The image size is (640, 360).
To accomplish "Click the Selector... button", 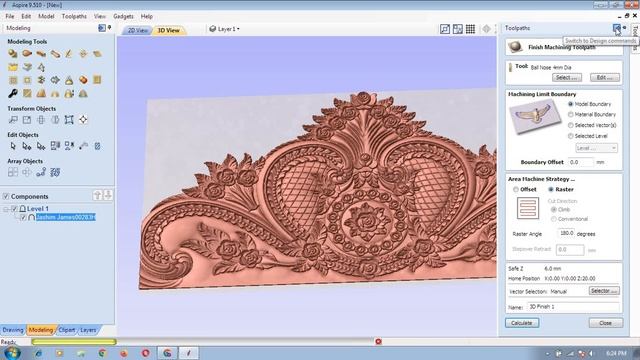I will [x=604, y=291].
